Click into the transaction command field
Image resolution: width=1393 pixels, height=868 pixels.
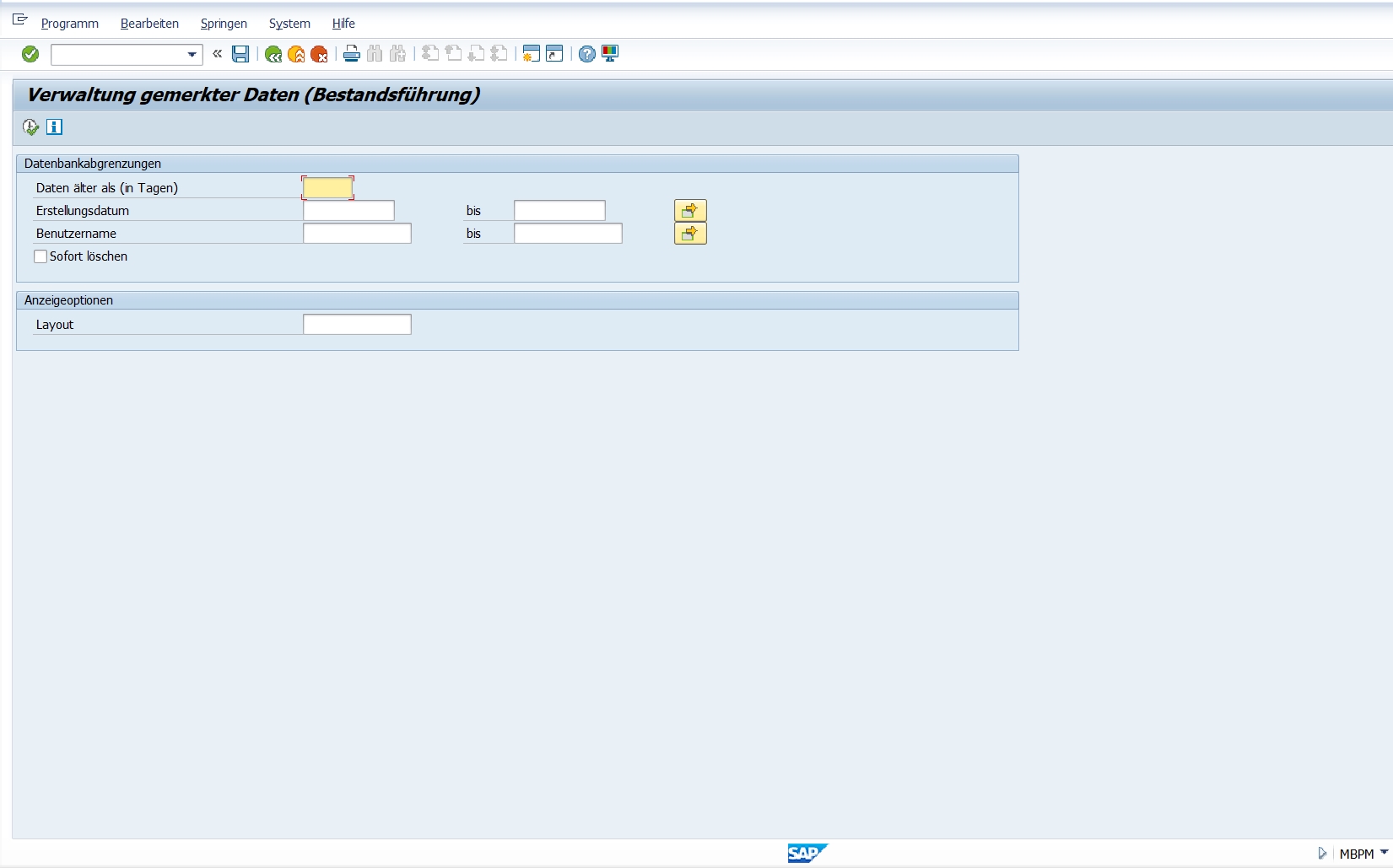point(119,55)
